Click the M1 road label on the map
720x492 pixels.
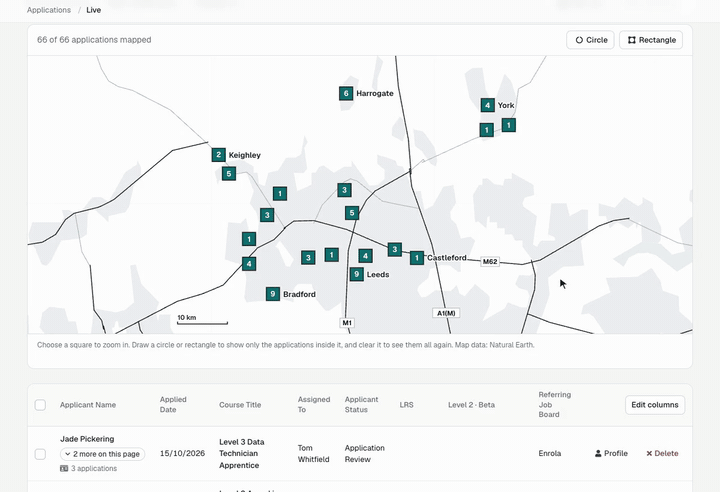(x=347, y=323)
